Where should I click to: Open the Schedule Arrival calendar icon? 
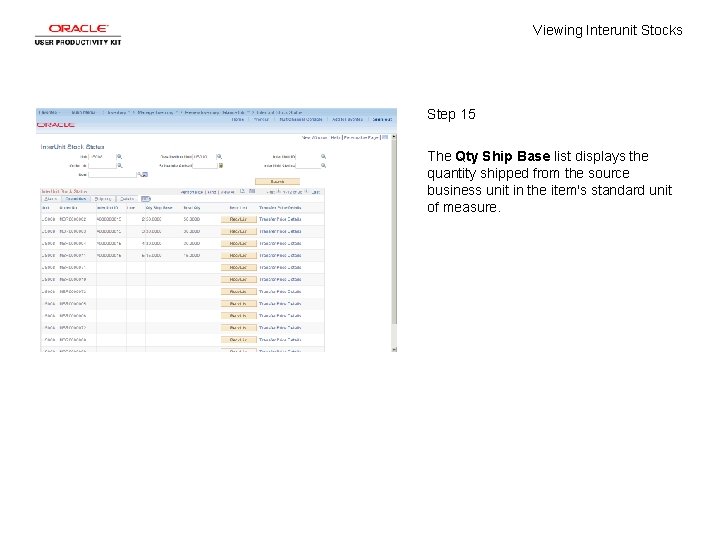tap(220, 165)
